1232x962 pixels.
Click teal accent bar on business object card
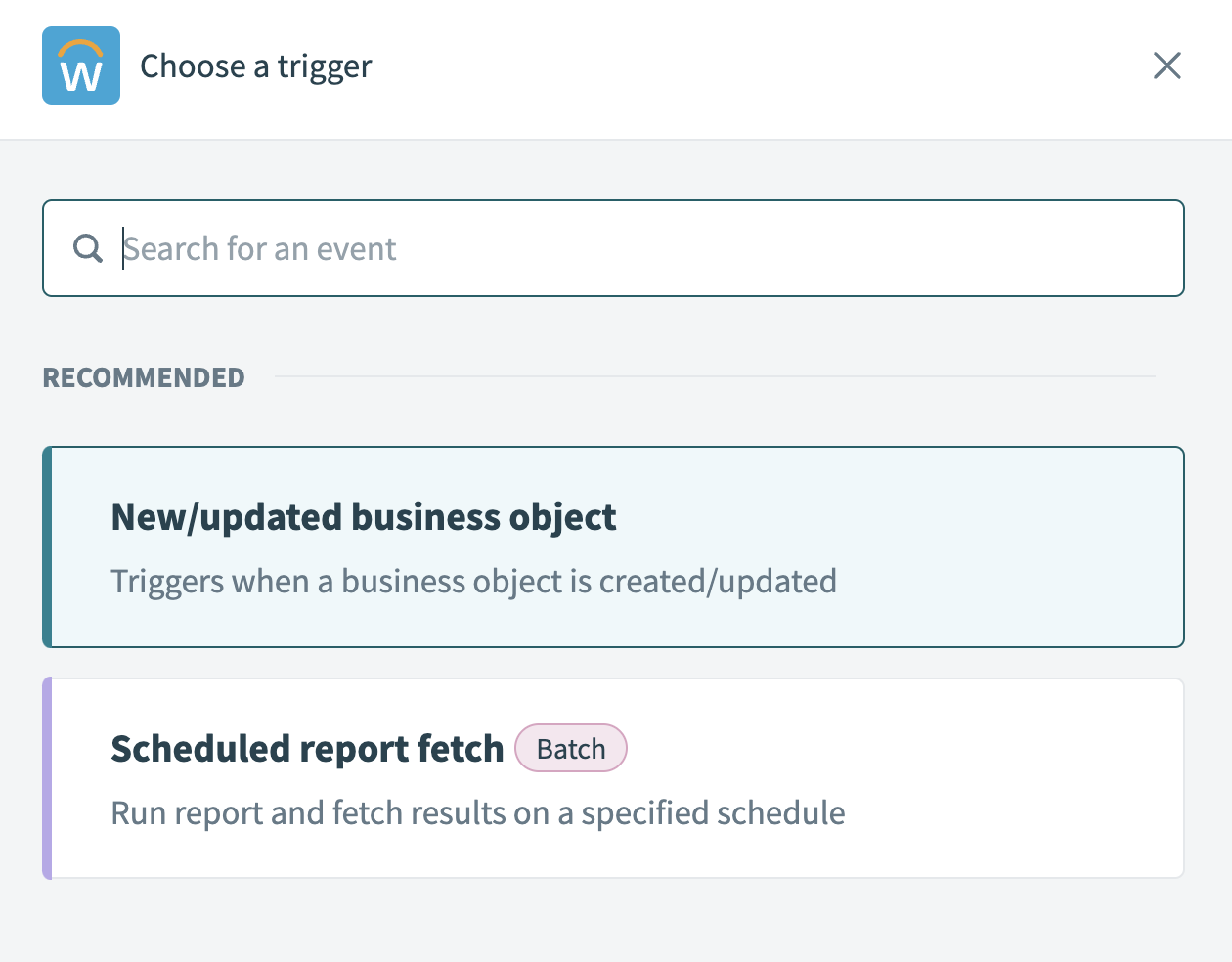(x=47, y=547)
